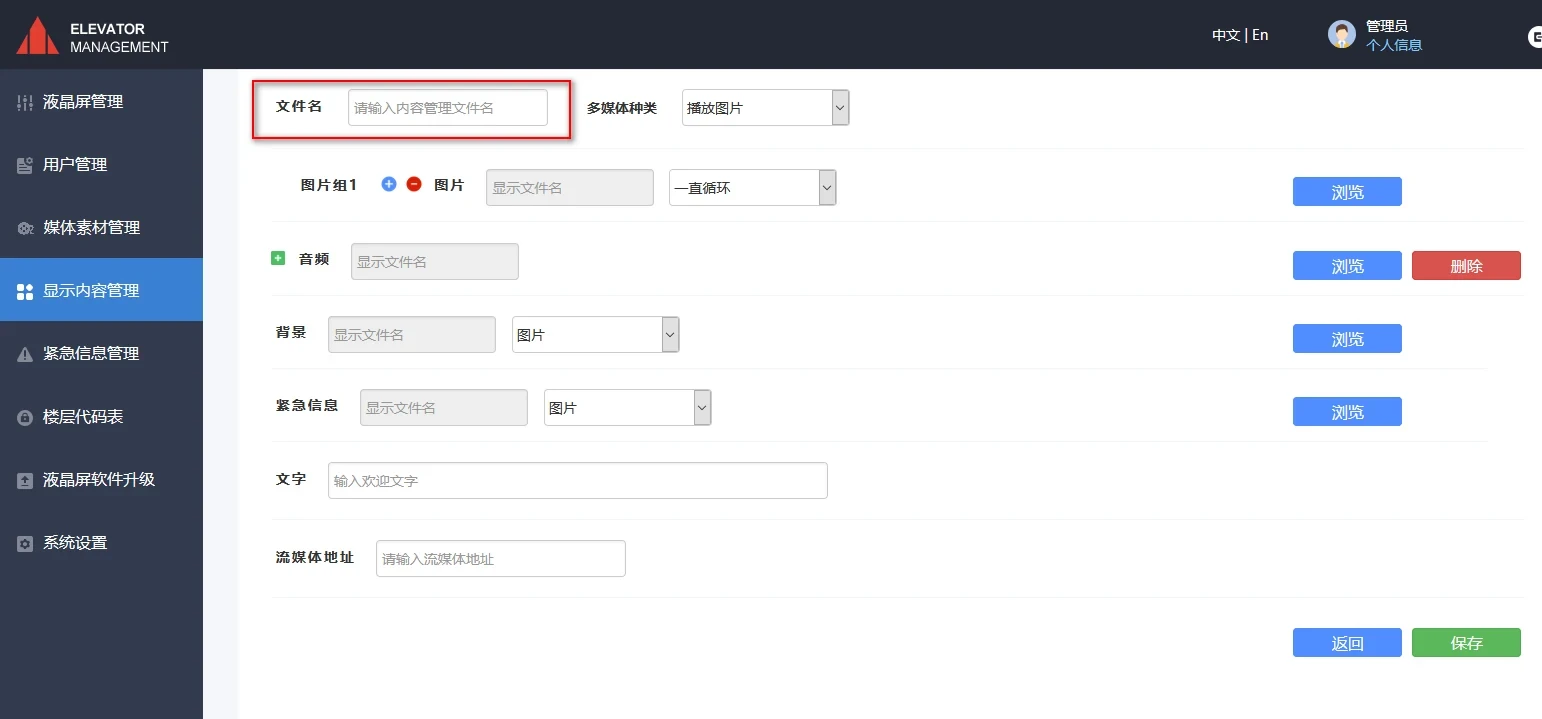Click the blue 返回 button
Viewport: 1542px width, 719px height.
[1347, 643]
